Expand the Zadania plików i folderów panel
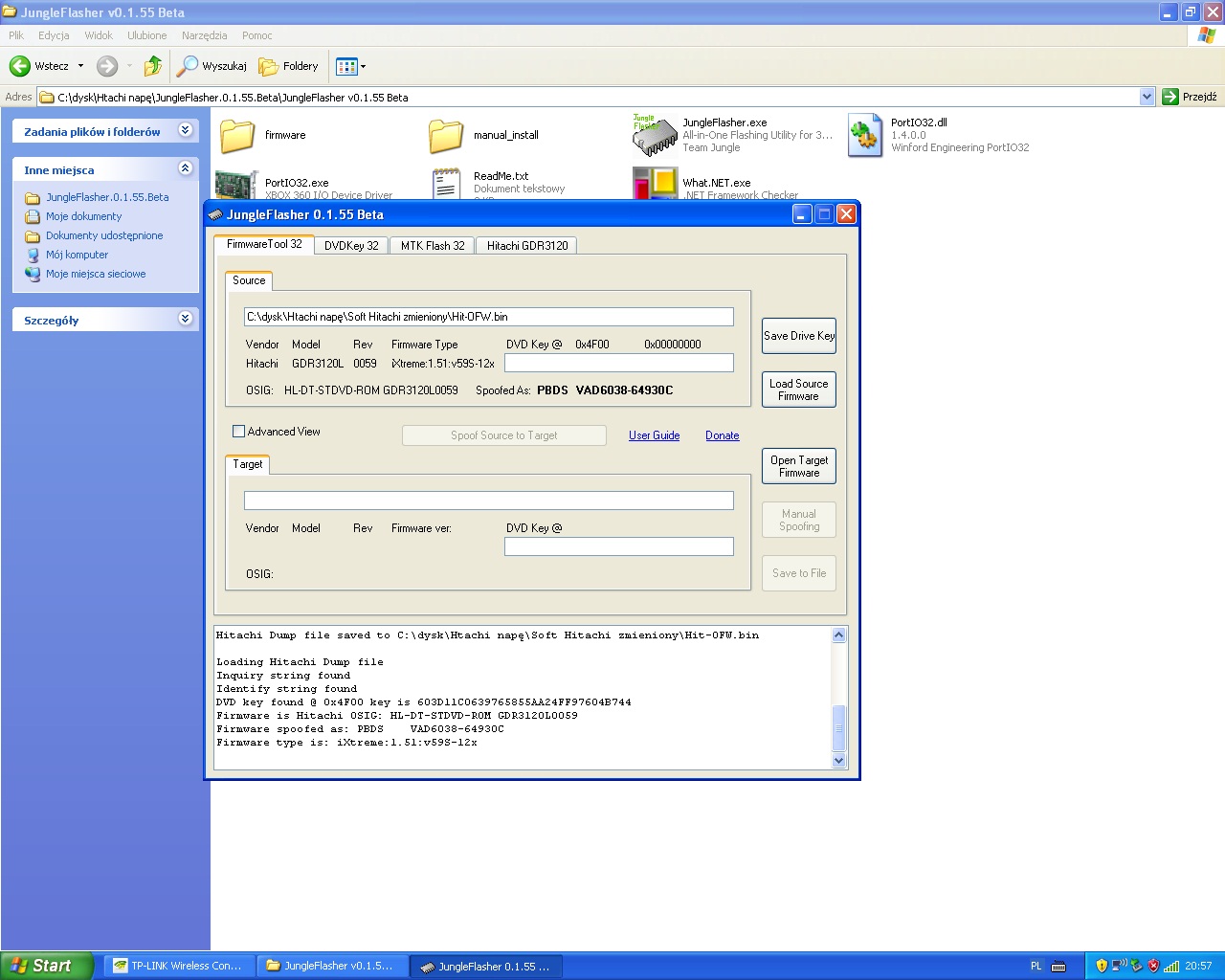 [186, 130]
